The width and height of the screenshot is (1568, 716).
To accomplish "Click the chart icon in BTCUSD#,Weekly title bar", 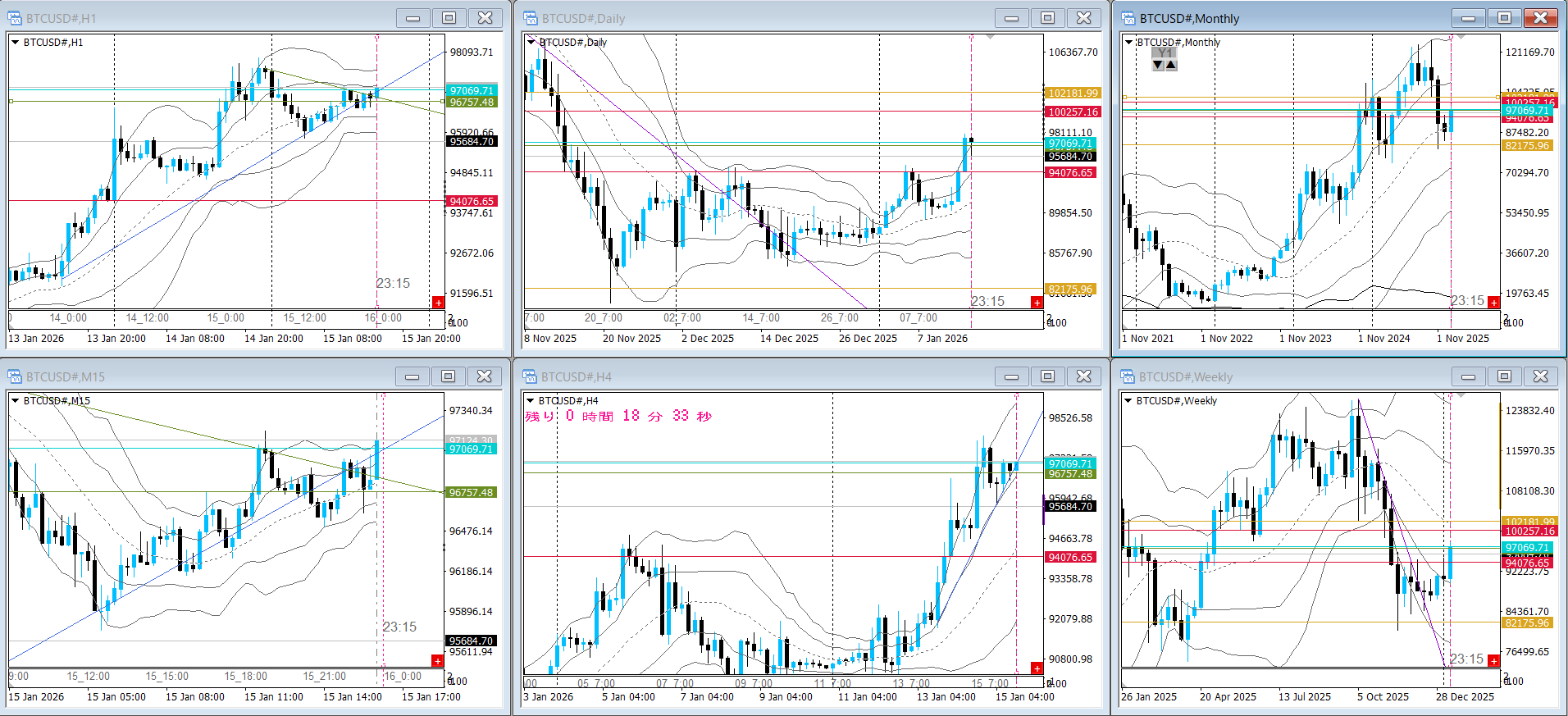I will 1128,376.
